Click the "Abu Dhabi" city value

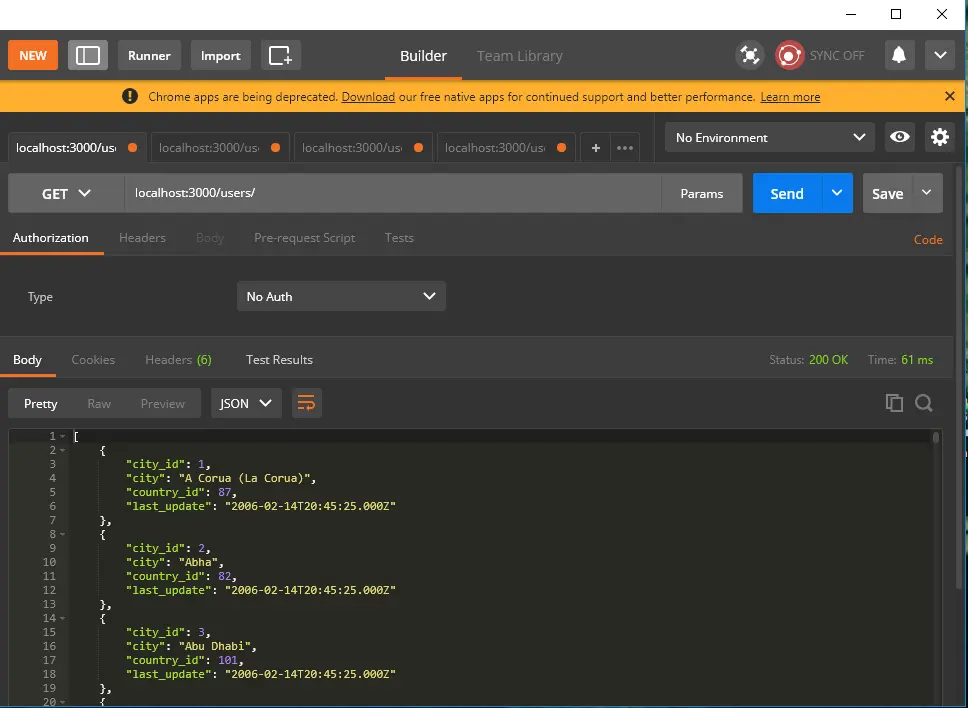pos(214,646)
